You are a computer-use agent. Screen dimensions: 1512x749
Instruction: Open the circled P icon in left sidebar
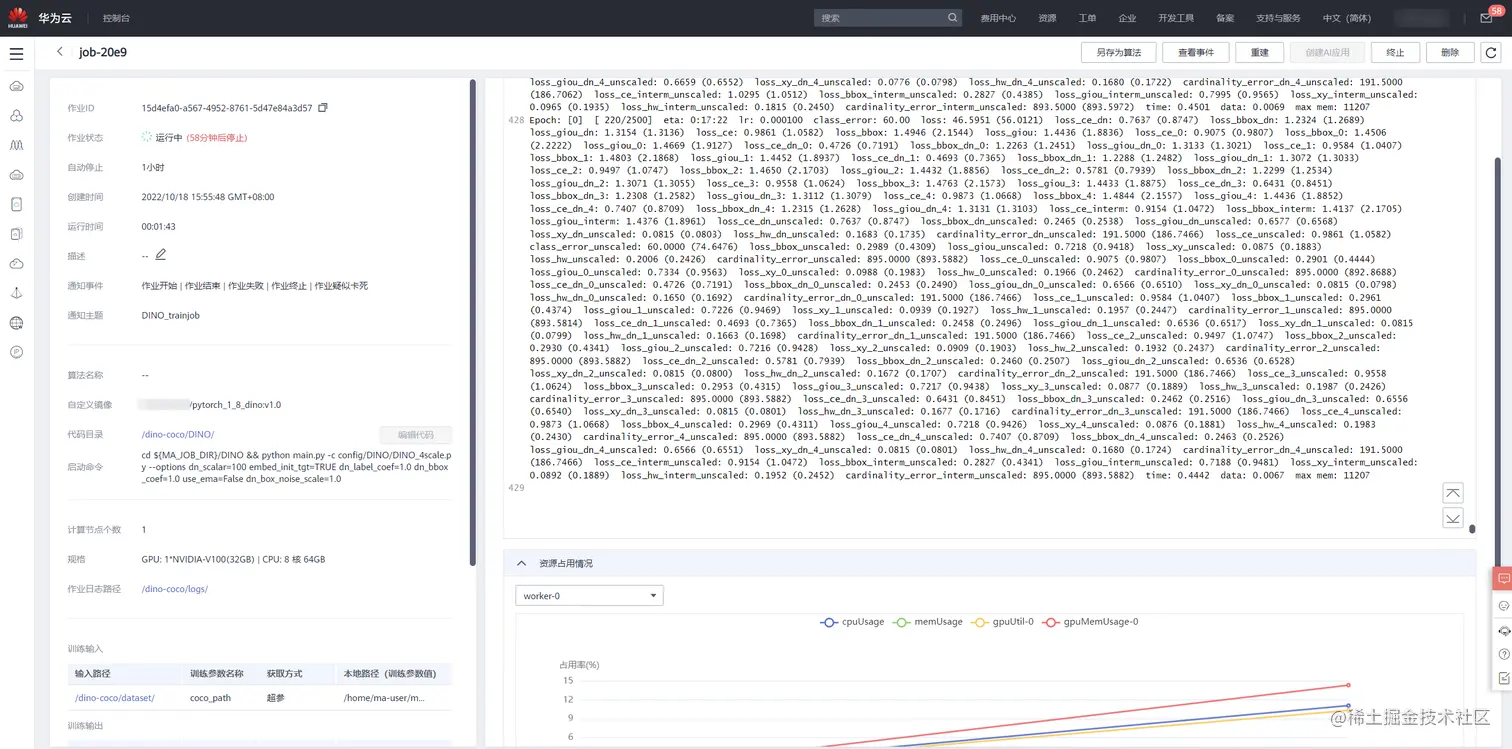[x=16, y=352]
